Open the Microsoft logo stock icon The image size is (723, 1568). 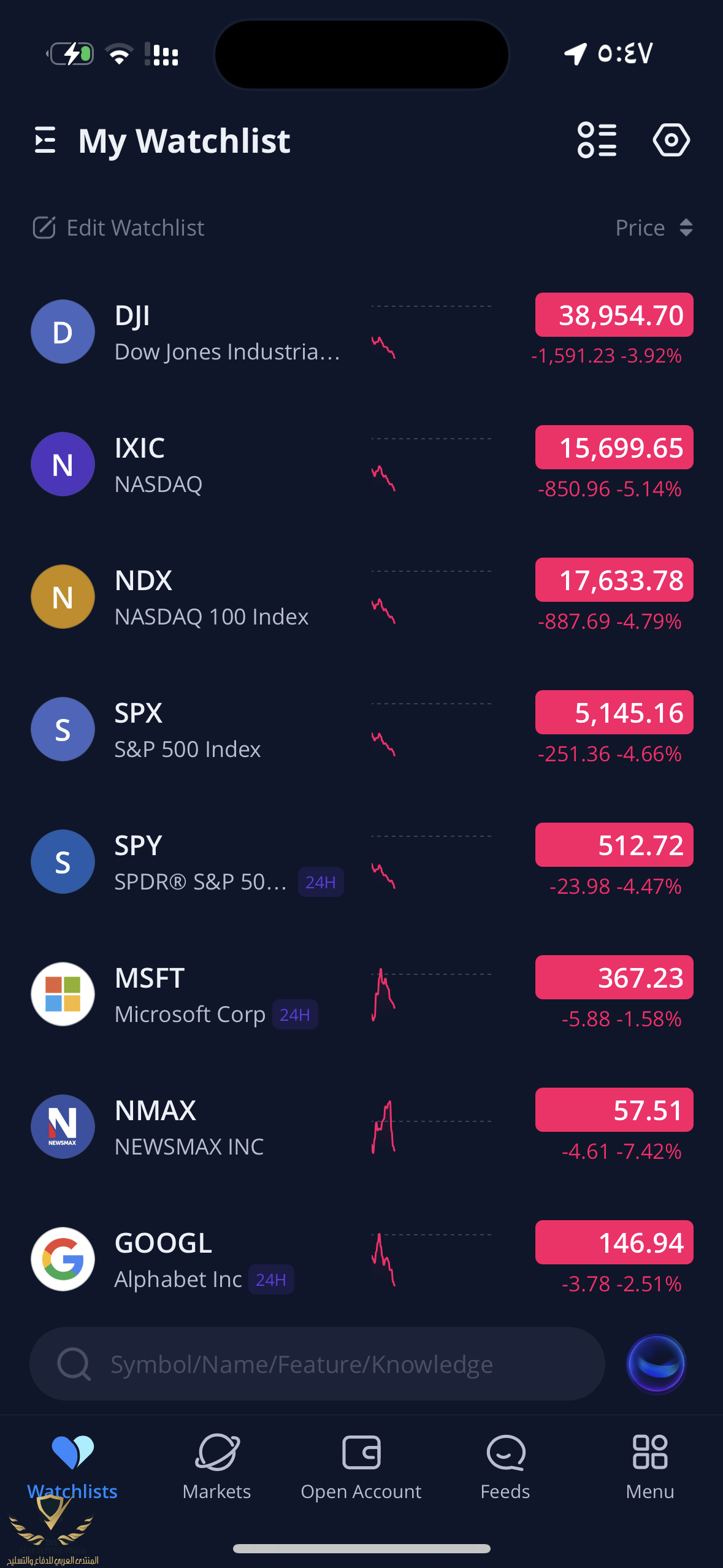point(63,994)
